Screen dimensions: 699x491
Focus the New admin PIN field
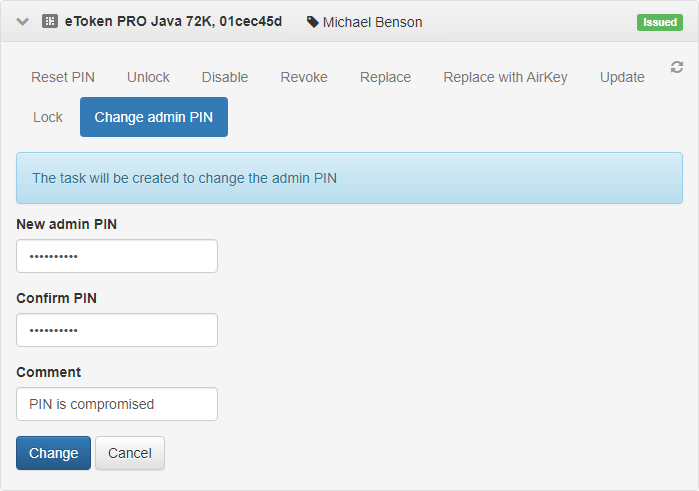click(117, 256)
